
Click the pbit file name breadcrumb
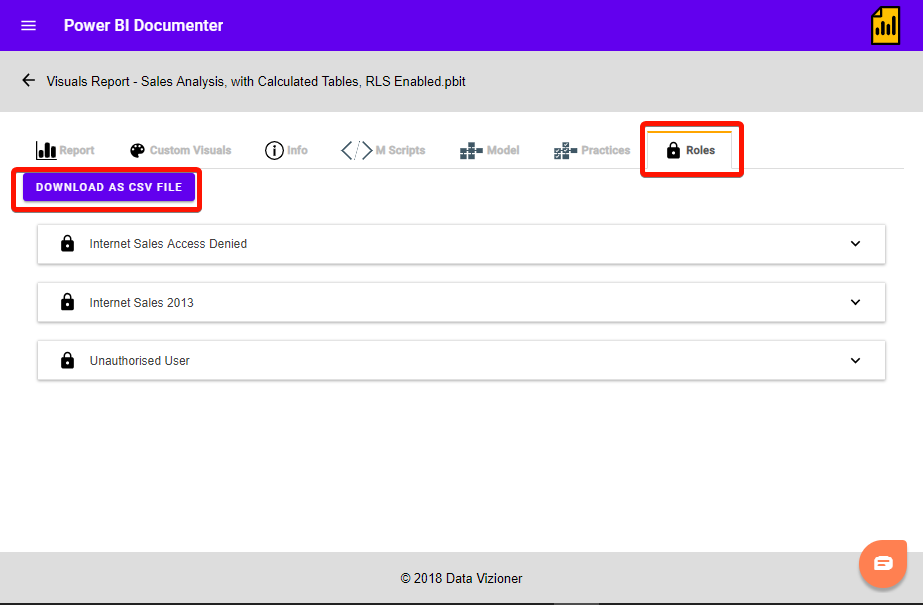(x=258, y=81)
